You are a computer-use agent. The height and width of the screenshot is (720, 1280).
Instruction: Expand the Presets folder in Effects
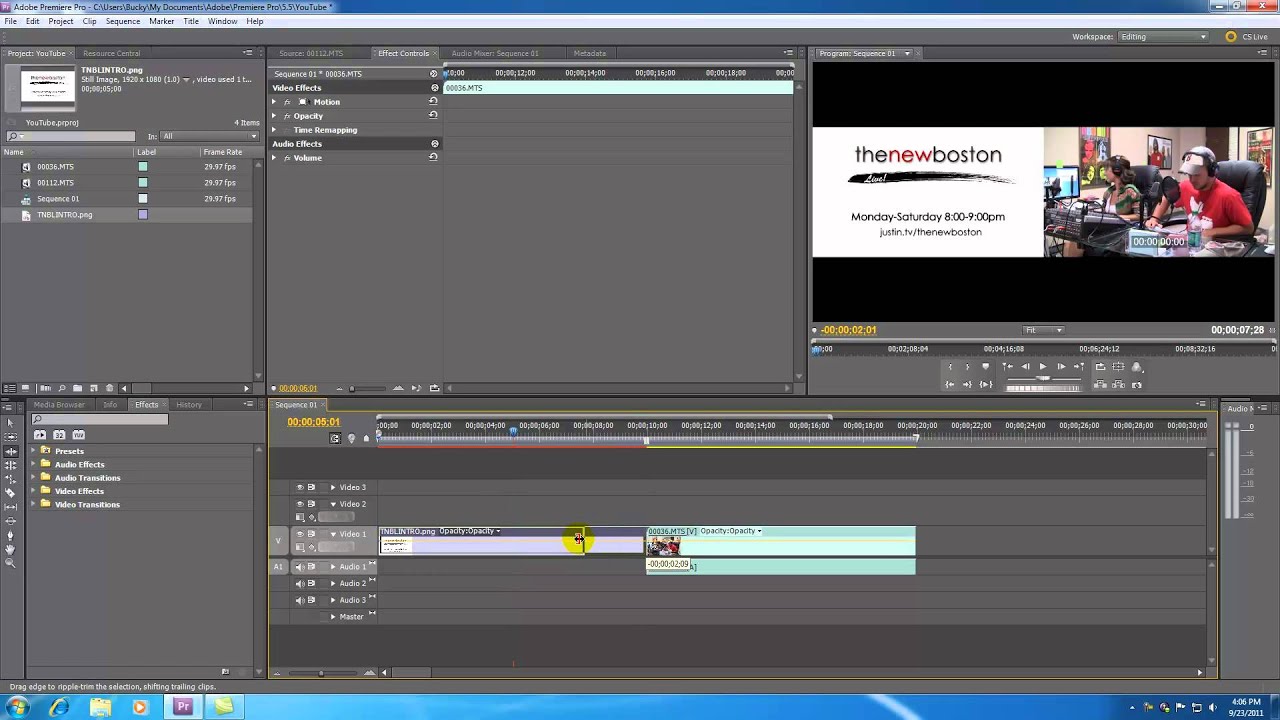point(33,451)
